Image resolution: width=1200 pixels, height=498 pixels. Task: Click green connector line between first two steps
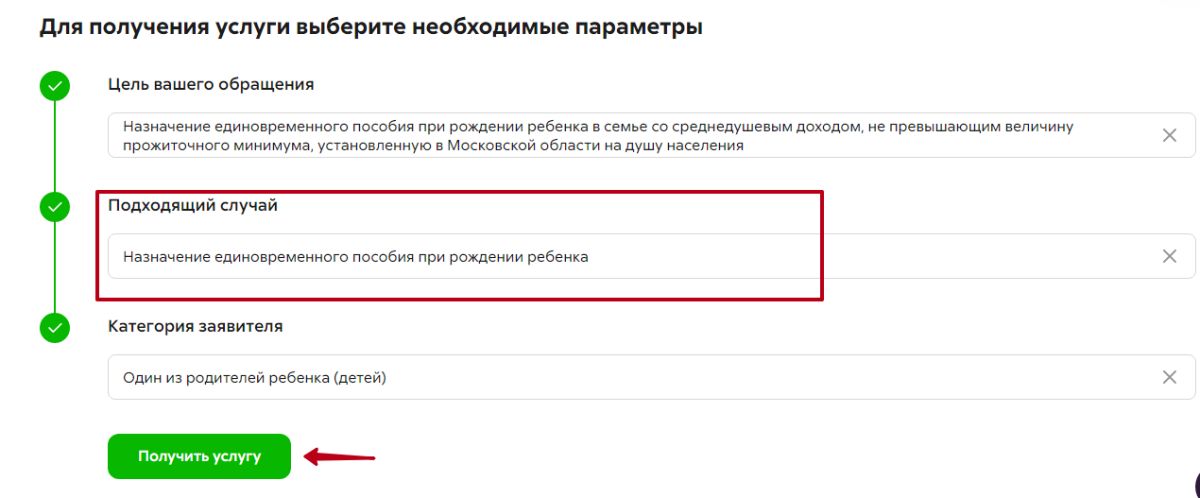[x=55, y=146]
